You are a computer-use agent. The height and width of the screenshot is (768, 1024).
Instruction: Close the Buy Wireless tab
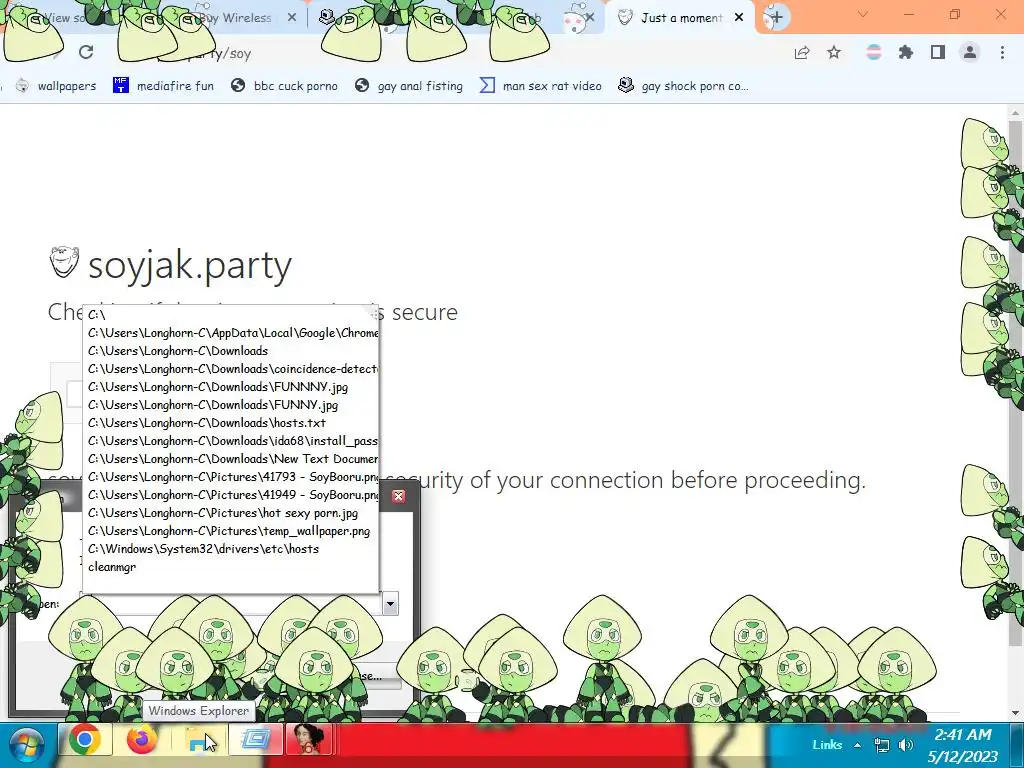click(x=292, y=18)
